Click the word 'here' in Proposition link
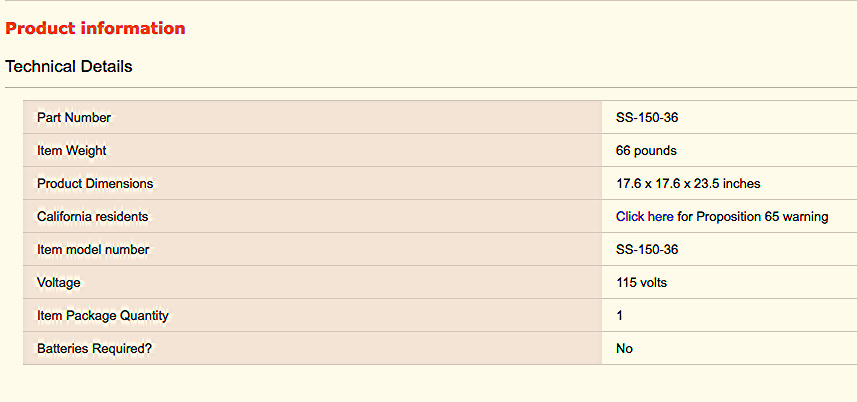Viewport: 857px width, 402px height. click(x=660, y=216)
